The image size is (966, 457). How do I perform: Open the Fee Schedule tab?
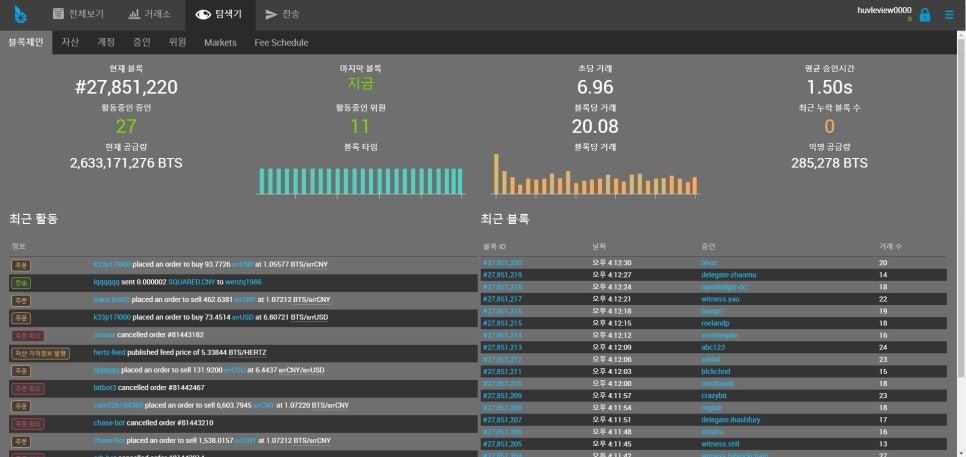pos(281,43)
